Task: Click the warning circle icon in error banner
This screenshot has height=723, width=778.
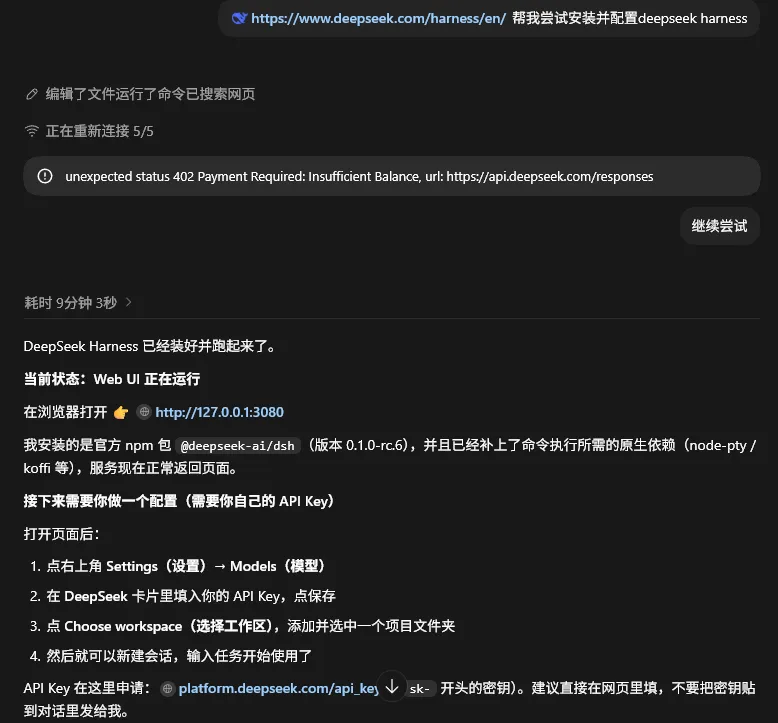Action: coord(45,176)
